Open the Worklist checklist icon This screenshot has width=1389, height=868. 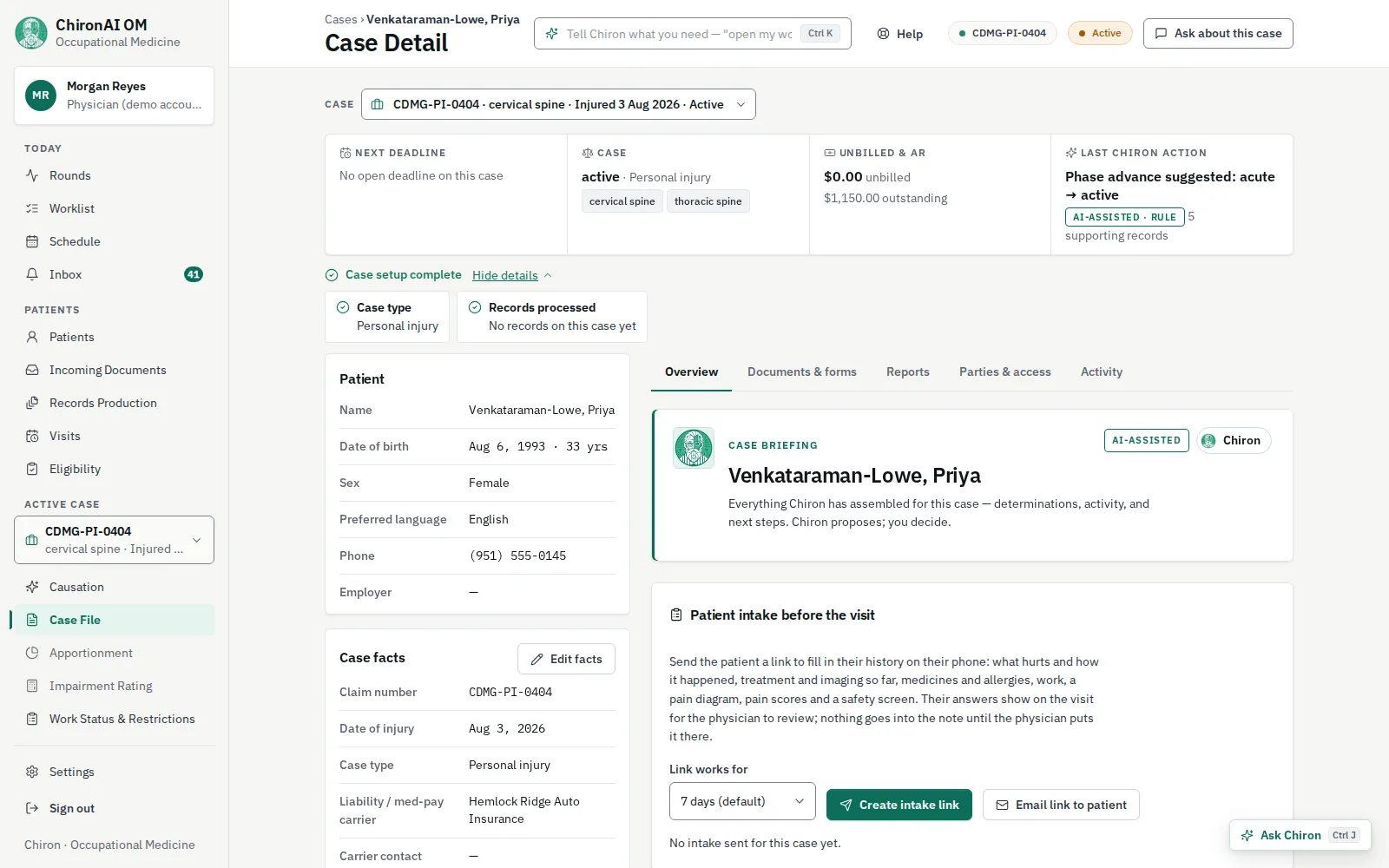[x=32, y=208]
